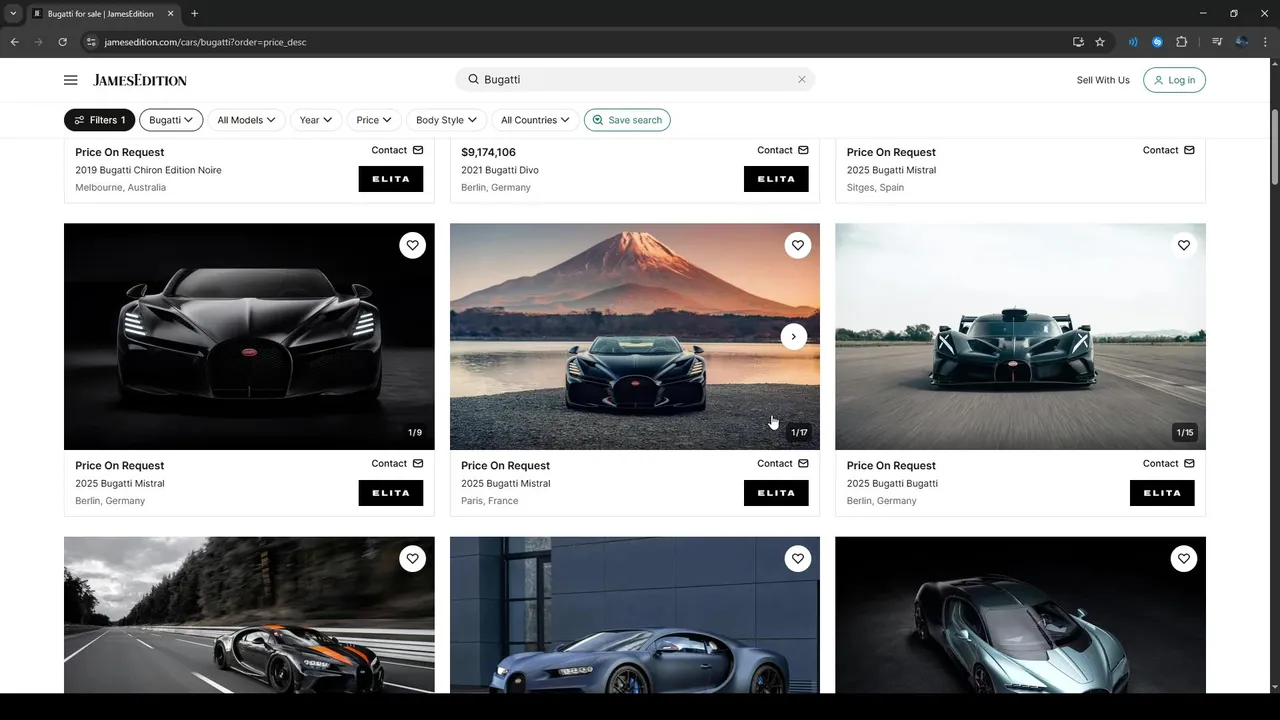This screenshot has width=1280, height=720.
Task: Click ELITA badge on Bugatti Divo listing
Action: [x=776, y=179]
